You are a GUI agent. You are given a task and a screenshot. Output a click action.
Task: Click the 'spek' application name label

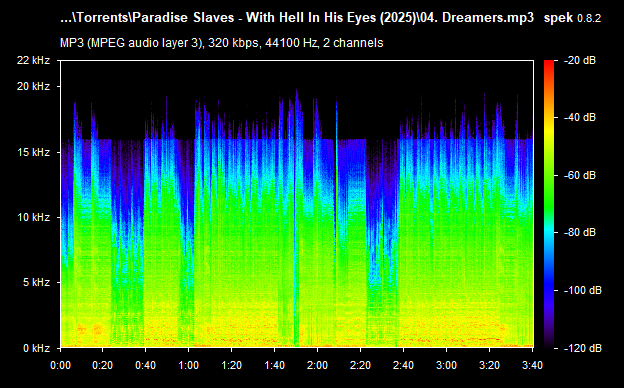[x=558, y=18]
